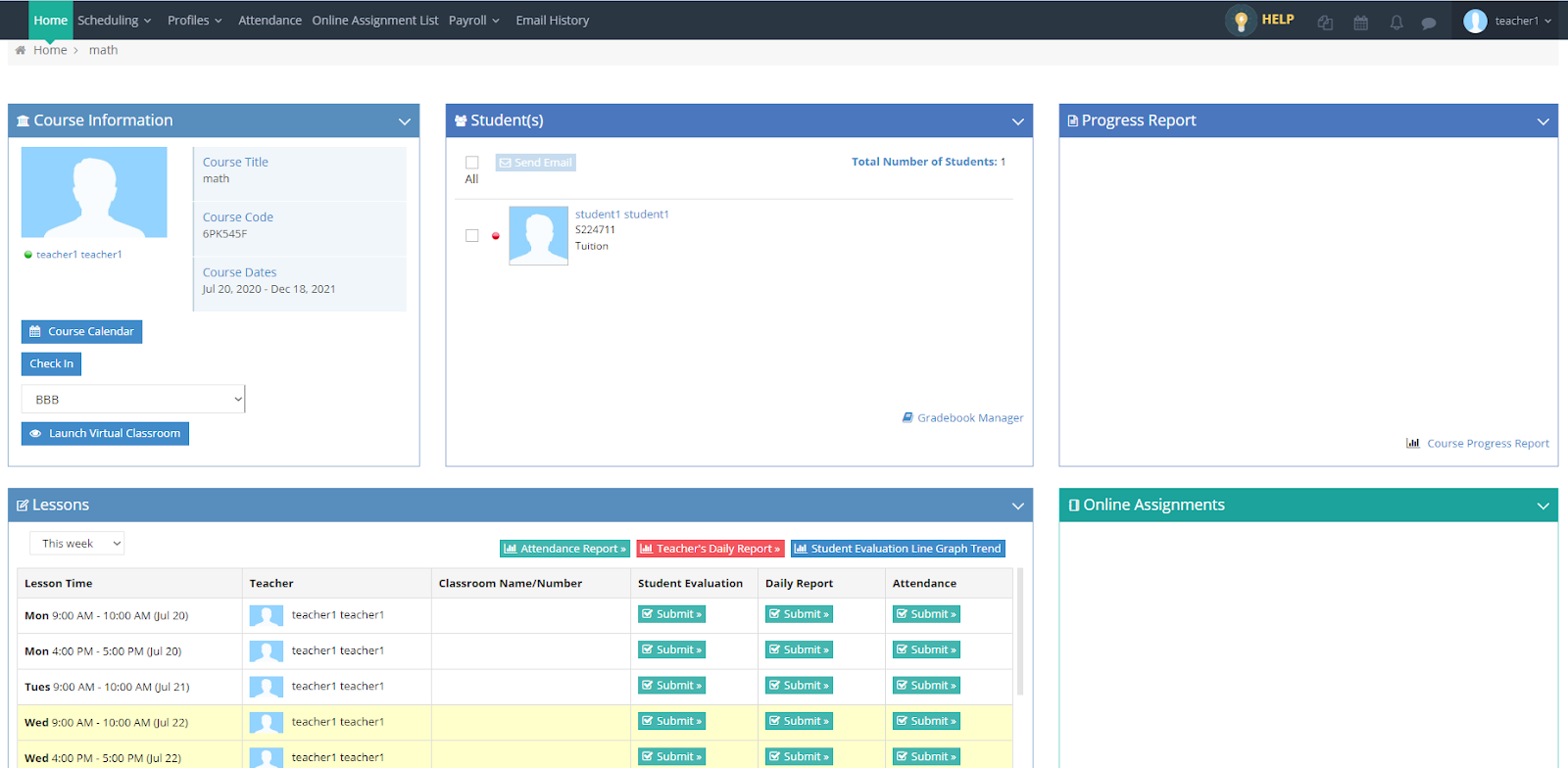1568x768 pixels.
Task: Select the student1 student1 checkbox
Action: point(472,236)
